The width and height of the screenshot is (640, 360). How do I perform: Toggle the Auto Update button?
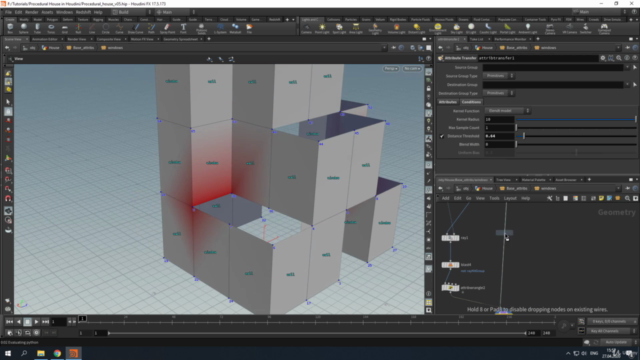click(x=616, y=342)
